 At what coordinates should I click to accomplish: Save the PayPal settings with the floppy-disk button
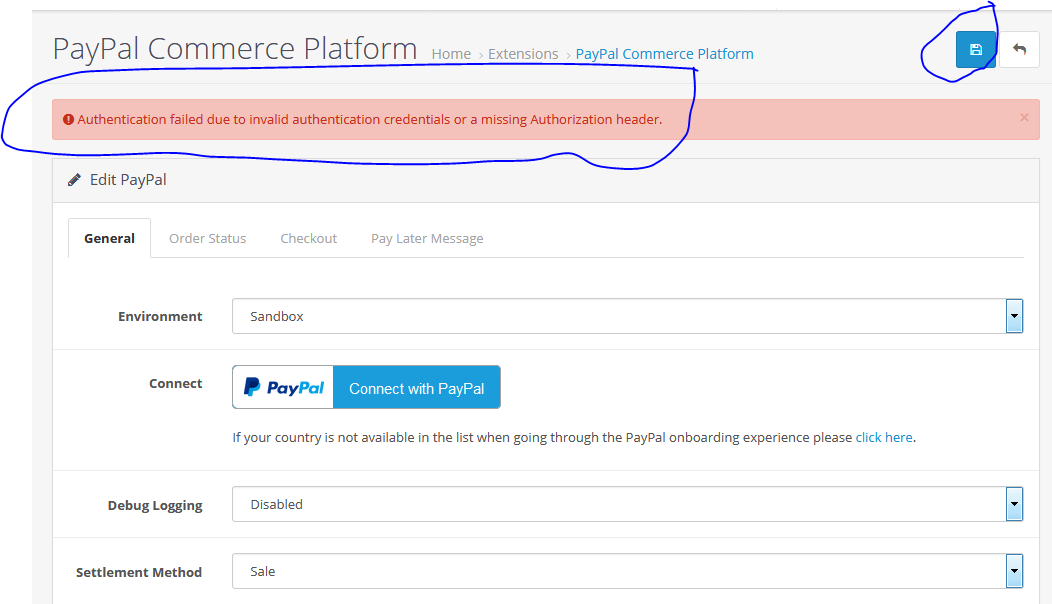pos(976,50)
